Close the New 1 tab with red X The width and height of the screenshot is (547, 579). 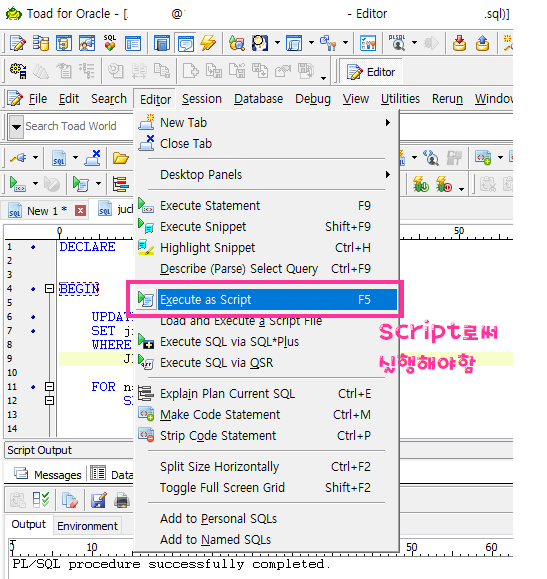[80, 210]
